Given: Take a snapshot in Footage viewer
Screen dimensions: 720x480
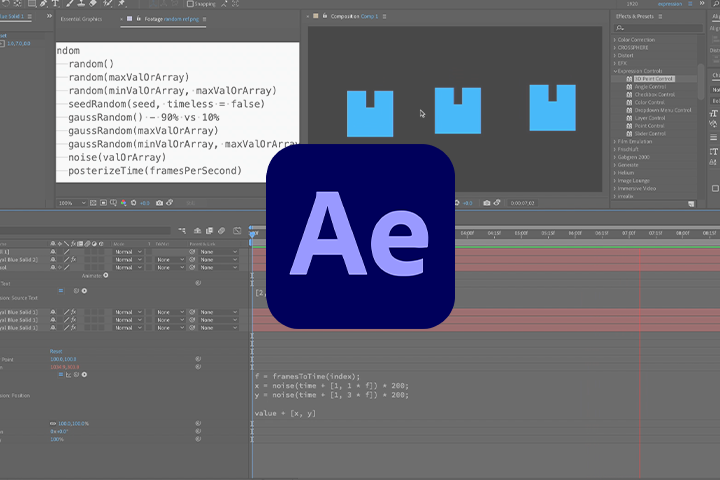Looking at the screenshot, I should click(159, 203).
